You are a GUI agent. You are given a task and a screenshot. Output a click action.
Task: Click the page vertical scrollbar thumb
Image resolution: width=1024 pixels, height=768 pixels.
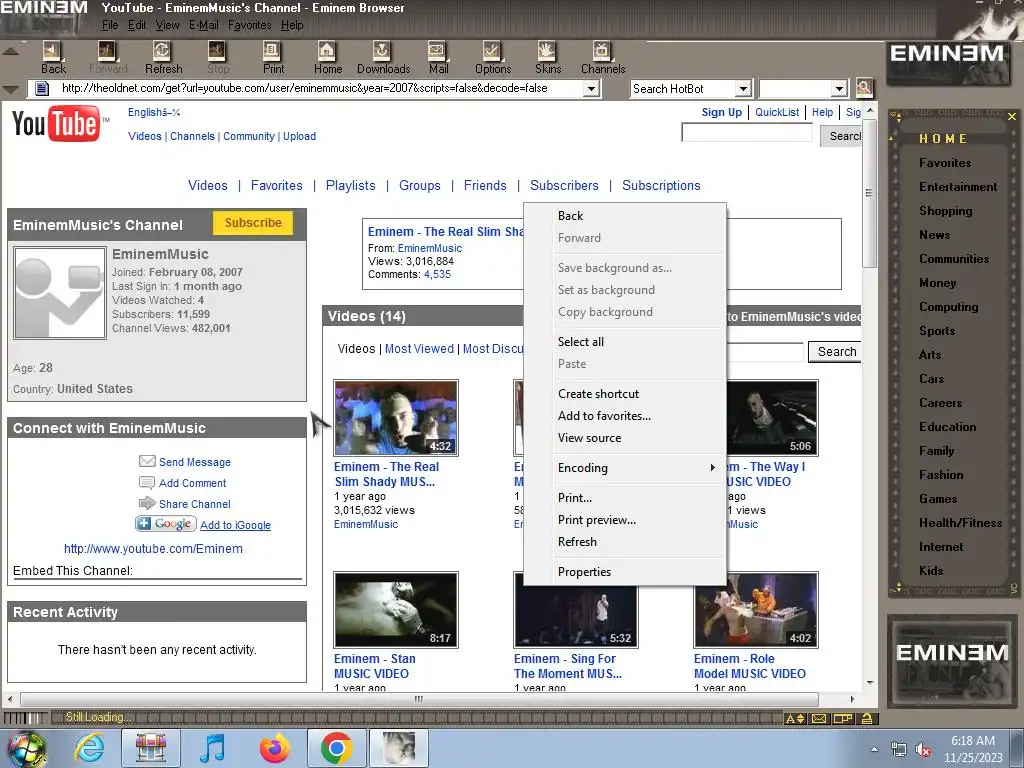point(869,191)
